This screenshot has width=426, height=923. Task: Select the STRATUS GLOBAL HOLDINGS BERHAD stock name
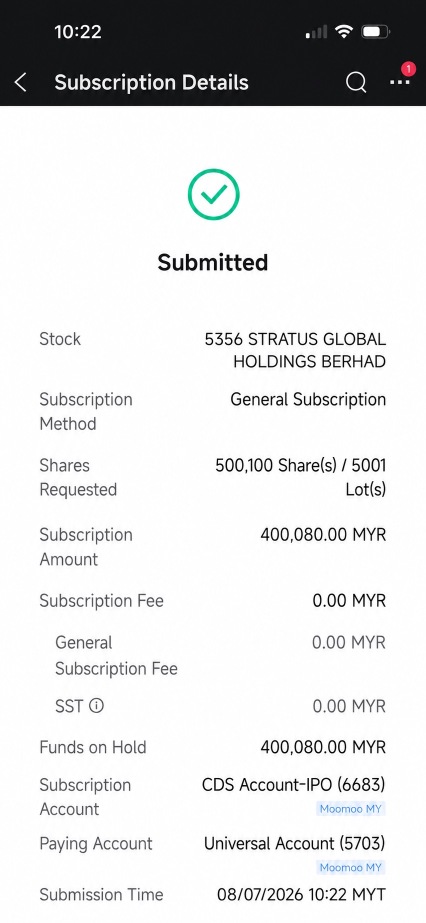(x=295, y=350)
